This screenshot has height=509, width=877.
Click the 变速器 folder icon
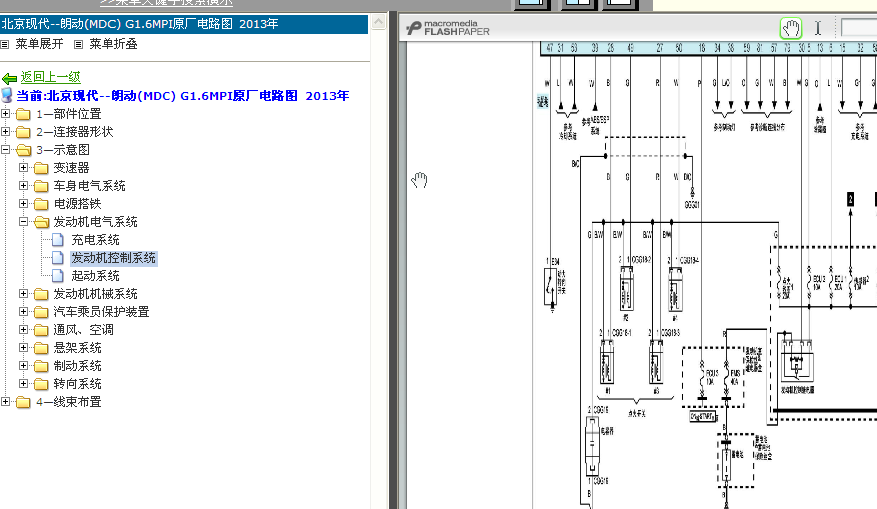click(x=41, y=168)
